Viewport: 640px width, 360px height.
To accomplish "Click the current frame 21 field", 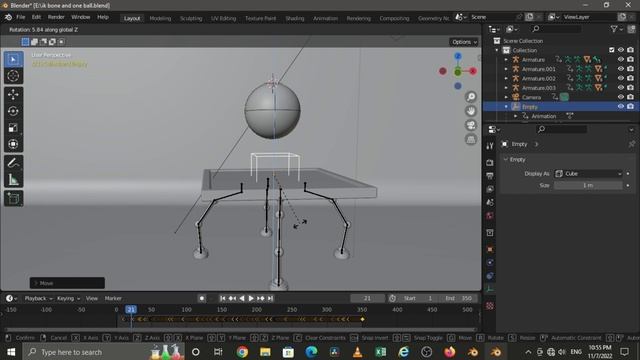I will 367,298.
